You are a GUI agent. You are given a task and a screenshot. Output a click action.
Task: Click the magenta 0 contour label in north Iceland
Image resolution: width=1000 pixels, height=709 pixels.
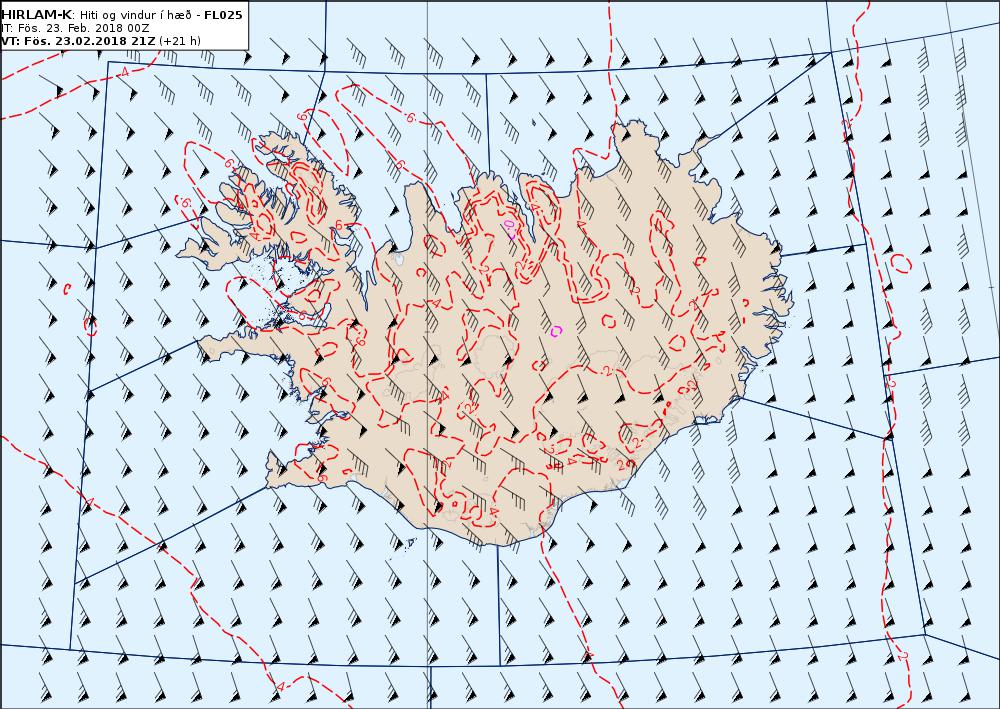click(508, 224)
